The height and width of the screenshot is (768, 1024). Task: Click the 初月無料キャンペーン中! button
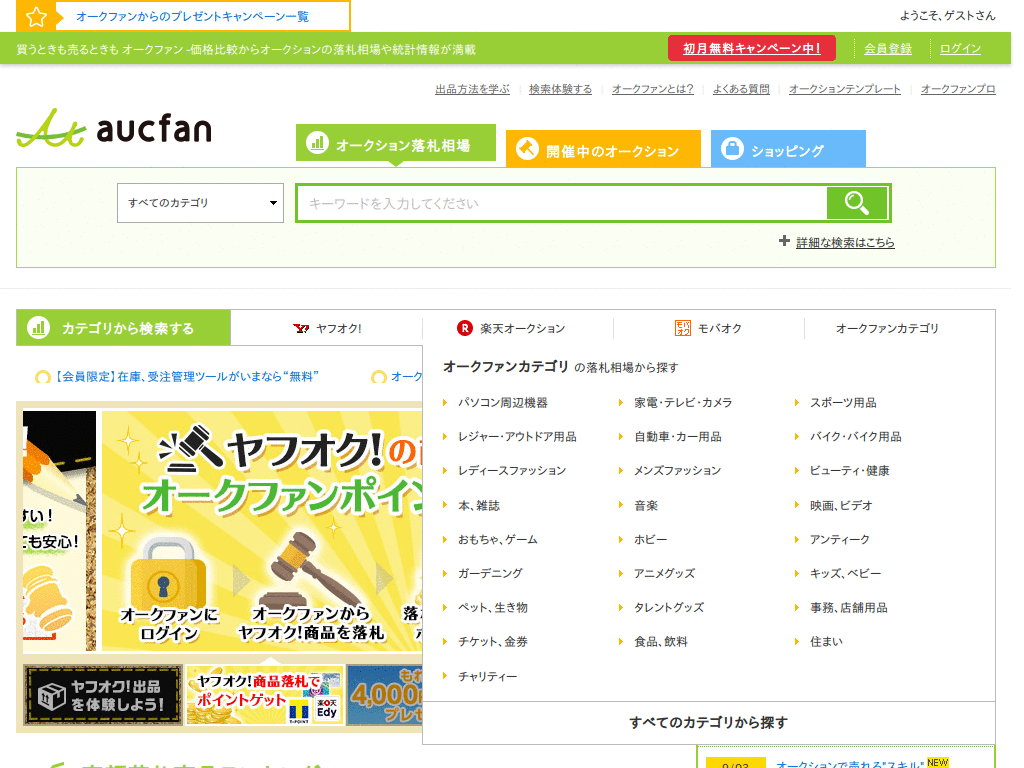click(752, 48)
